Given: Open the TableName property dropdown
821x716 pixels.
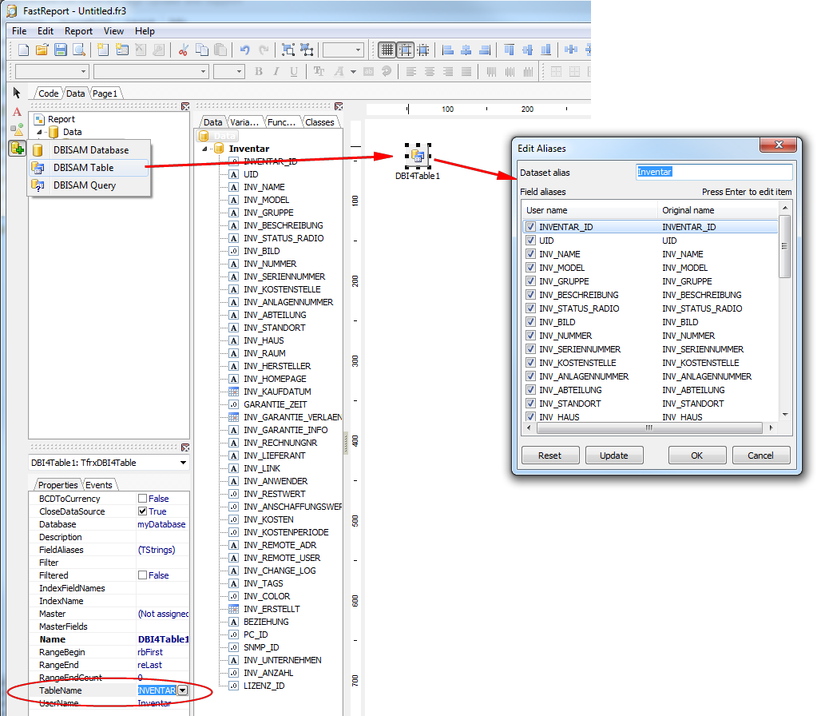Looking at the screenshot, I should click(x=182, y=690).
